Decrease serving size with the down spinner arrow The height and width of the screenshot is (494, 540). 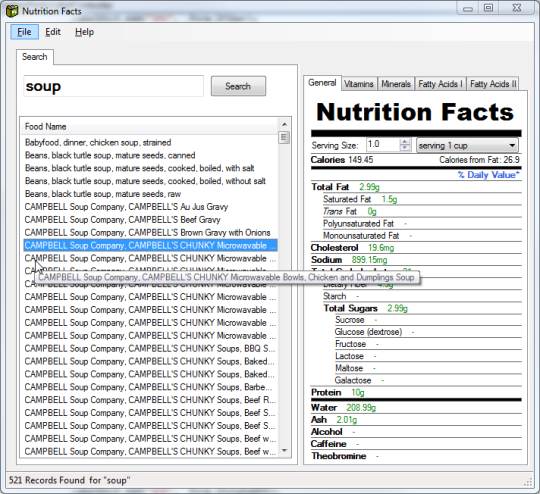(405, 148)
